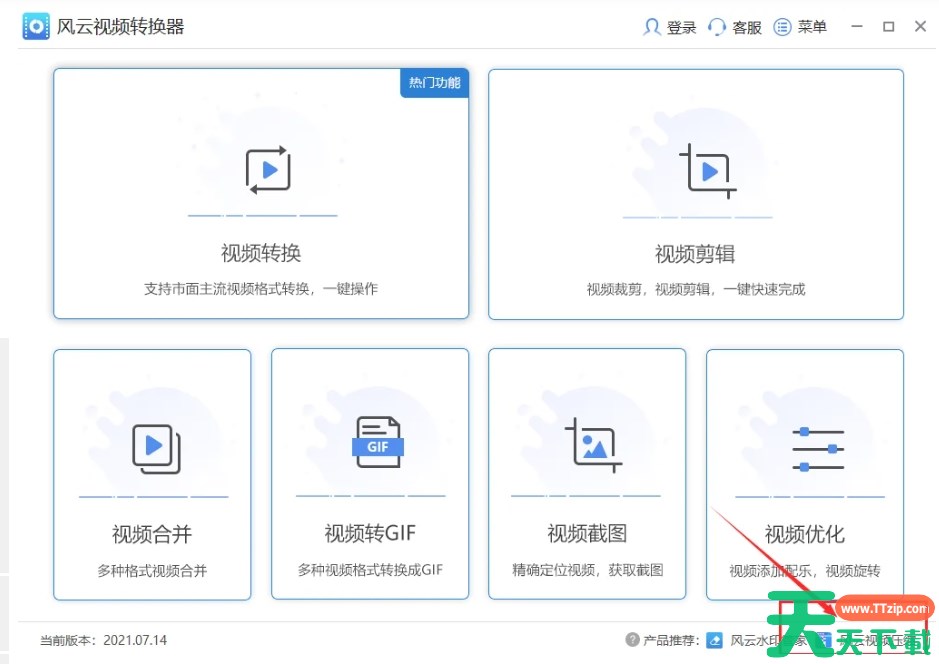This screenshot has width=939, height=664.
Task: Click the 客服 headset icon
Action: coord(717,27)
